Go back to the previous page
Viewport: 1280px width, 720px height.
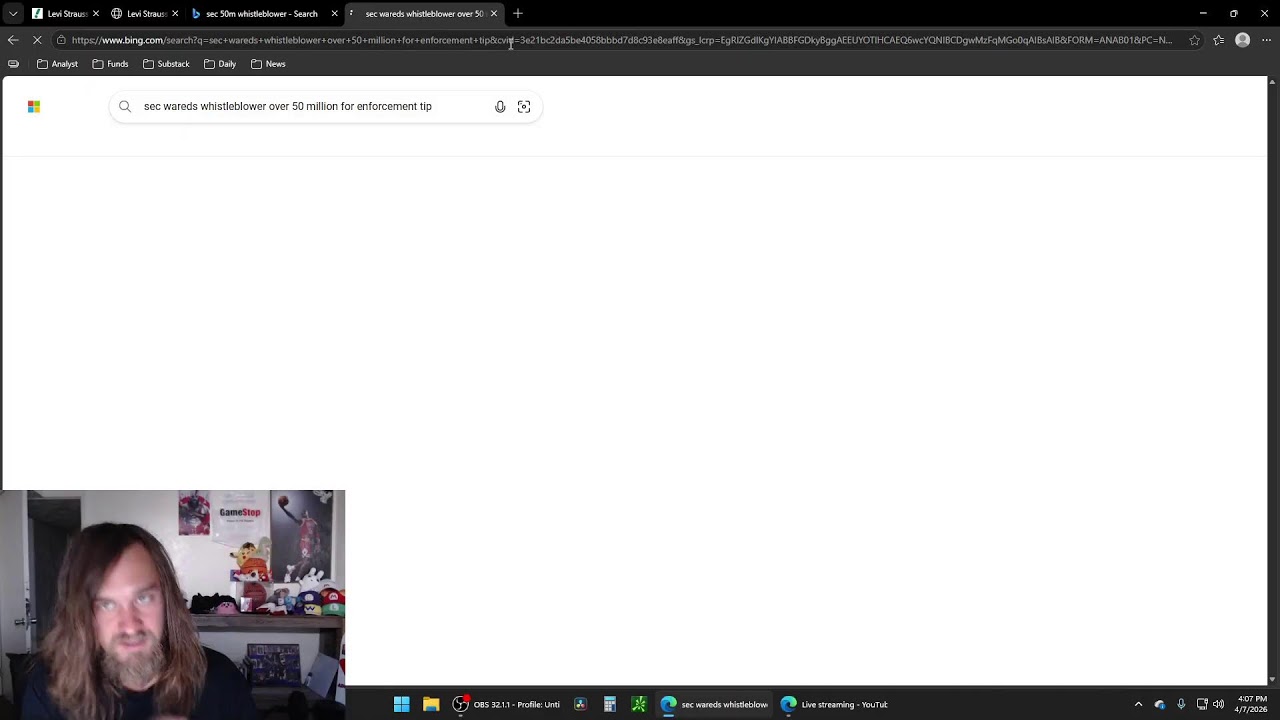point(13,40)
